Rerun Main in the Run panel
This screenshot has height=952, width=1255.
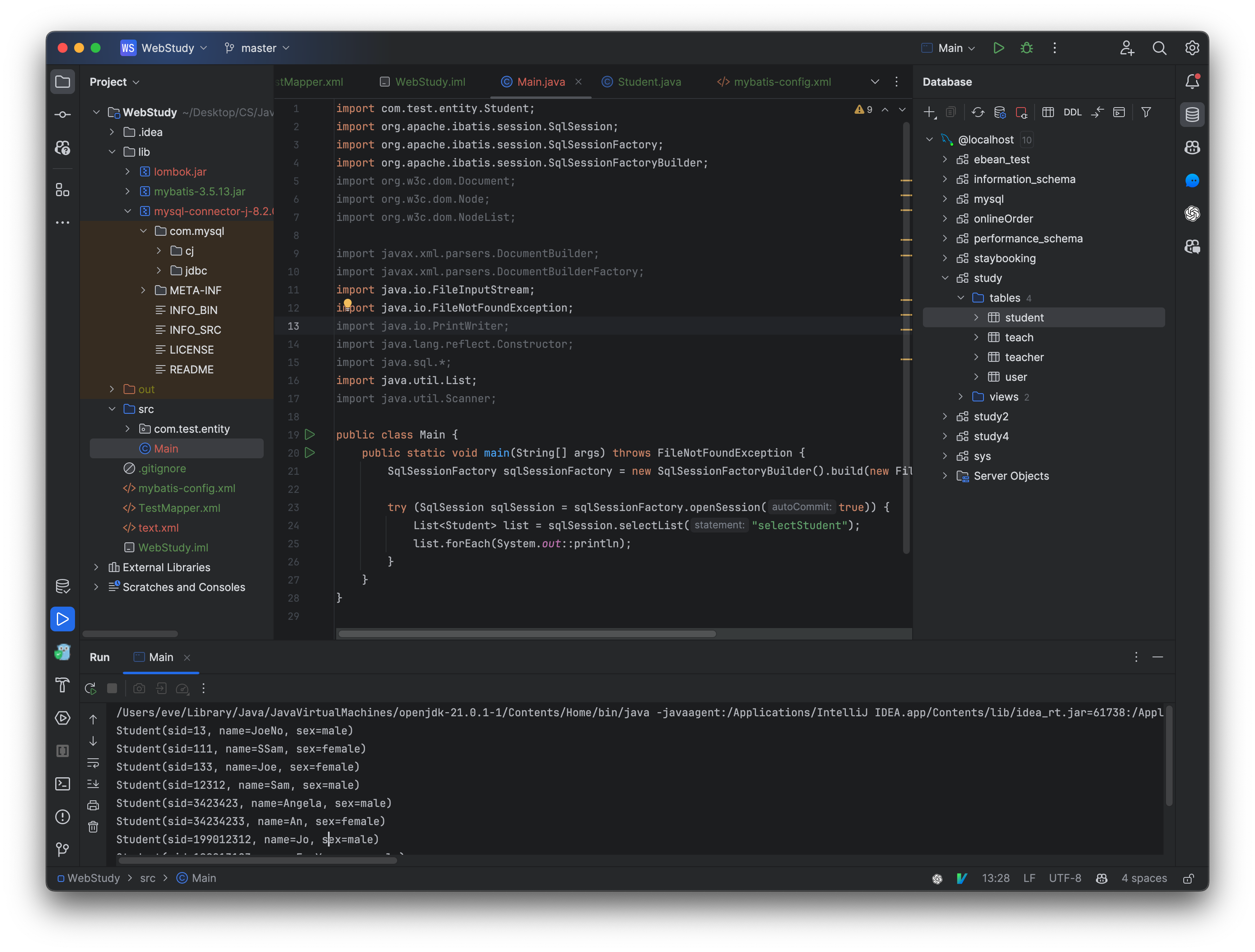pos(90,688)
